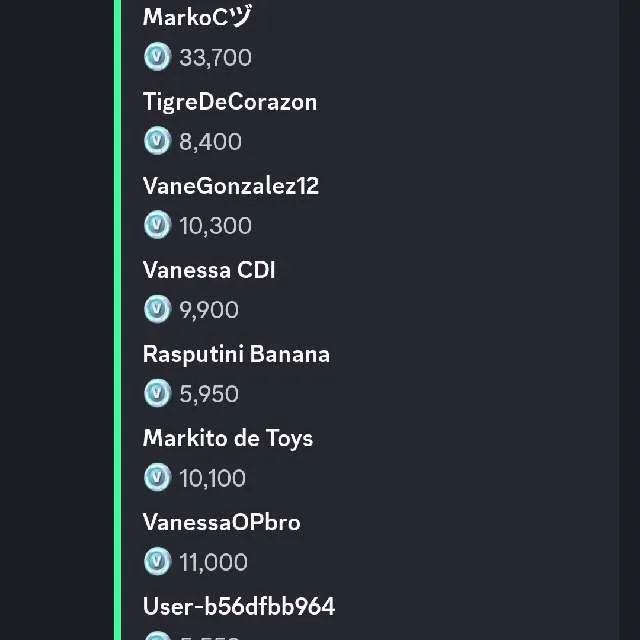Select the TigreDeCorazon username
640x640 pixels.
pyautogui.click(x=230, y=102)
